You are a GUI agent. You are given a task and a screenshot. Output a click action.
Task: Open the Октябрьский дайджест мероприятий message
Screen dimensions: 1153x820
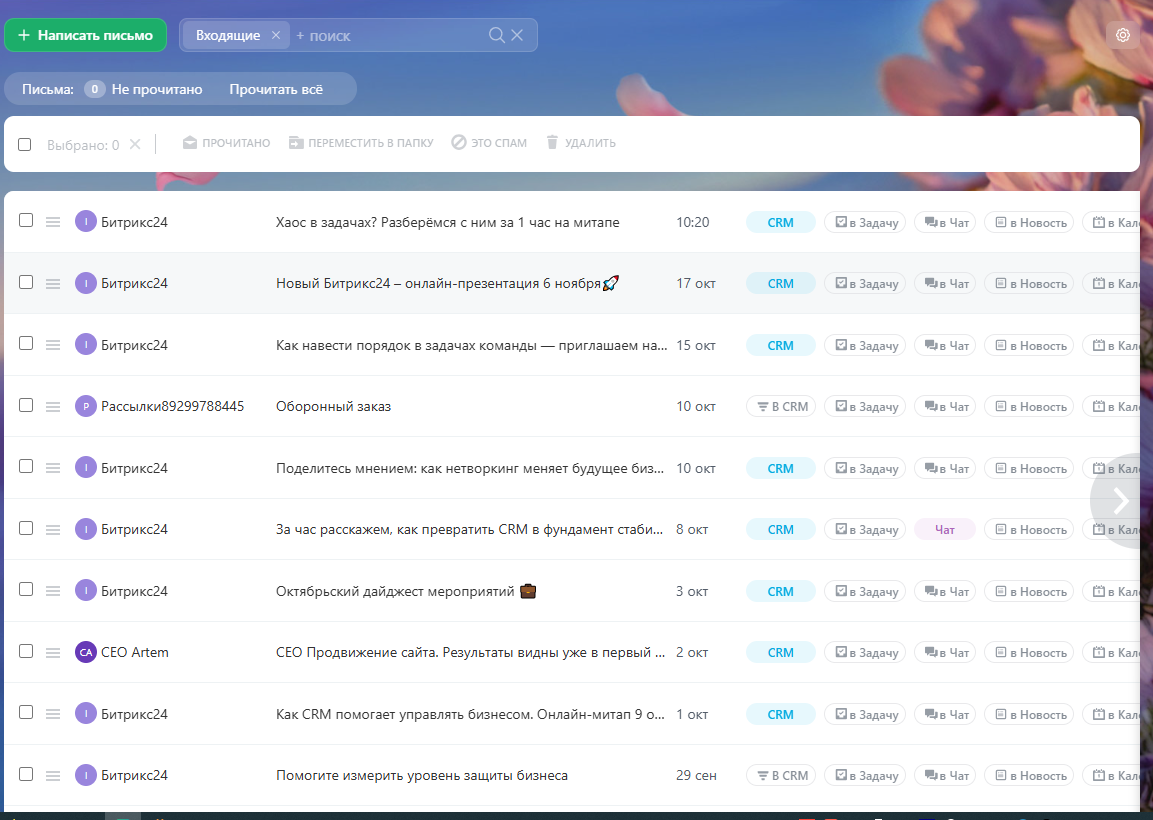click(406, 591)
